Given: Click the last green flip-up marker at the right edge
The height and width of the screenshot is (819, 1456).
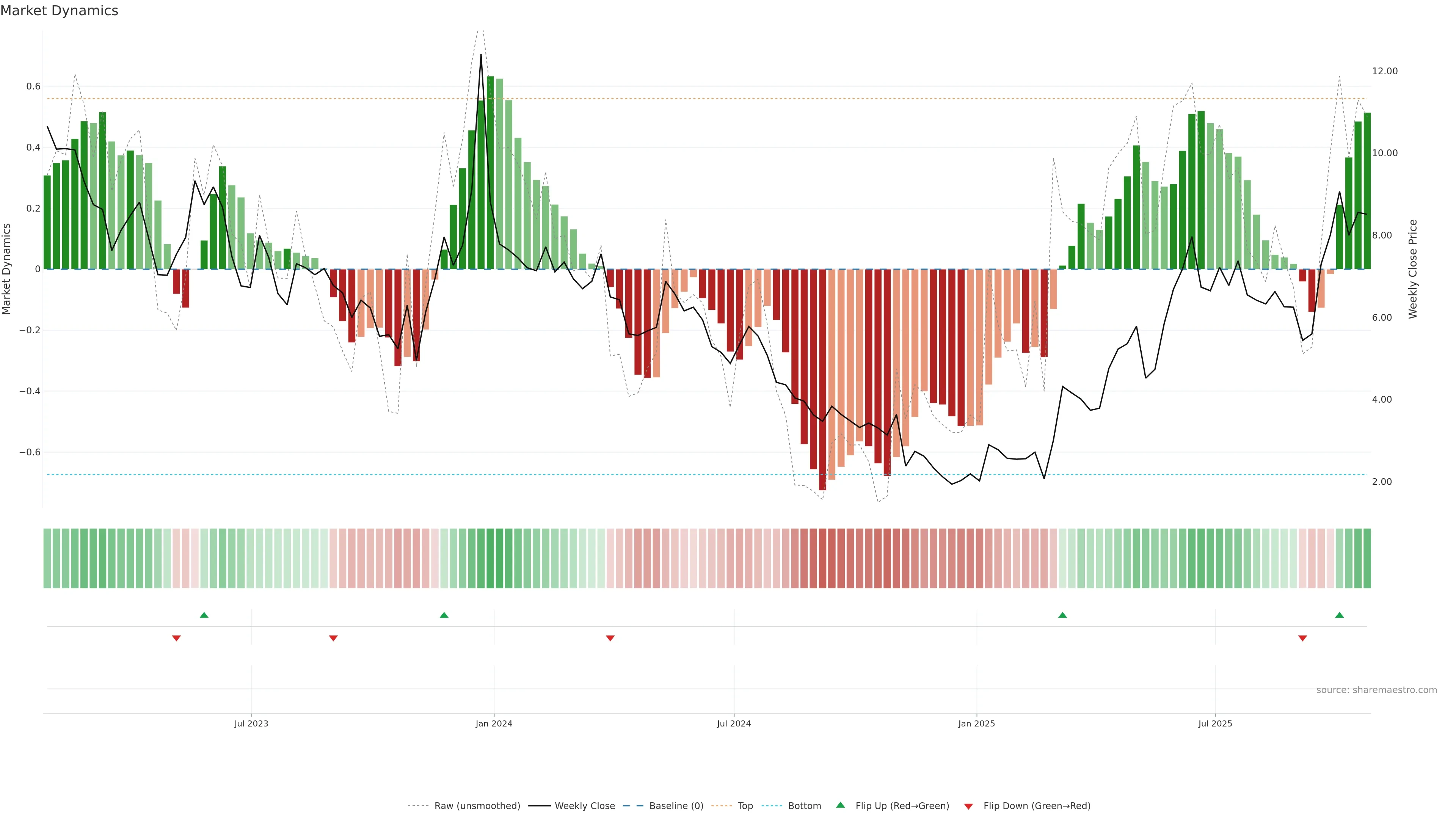Looking at the screenshot, I should coord(1339,615).
